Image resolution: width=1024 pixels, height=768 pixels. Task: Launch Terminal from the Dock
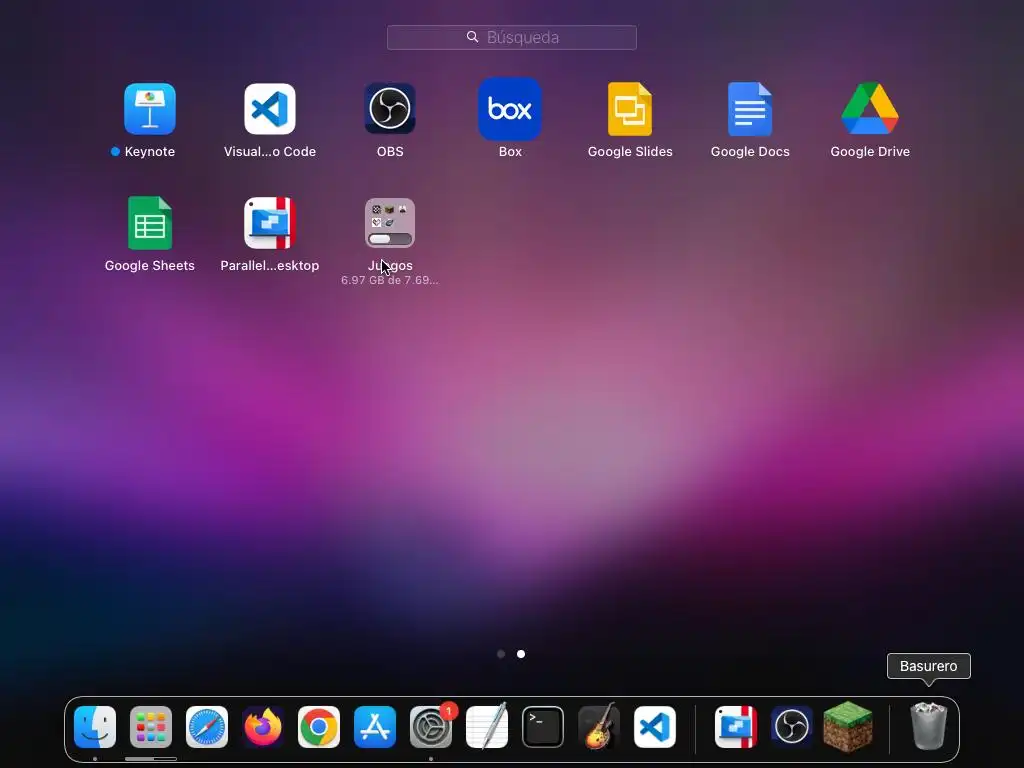click(543, 727)
